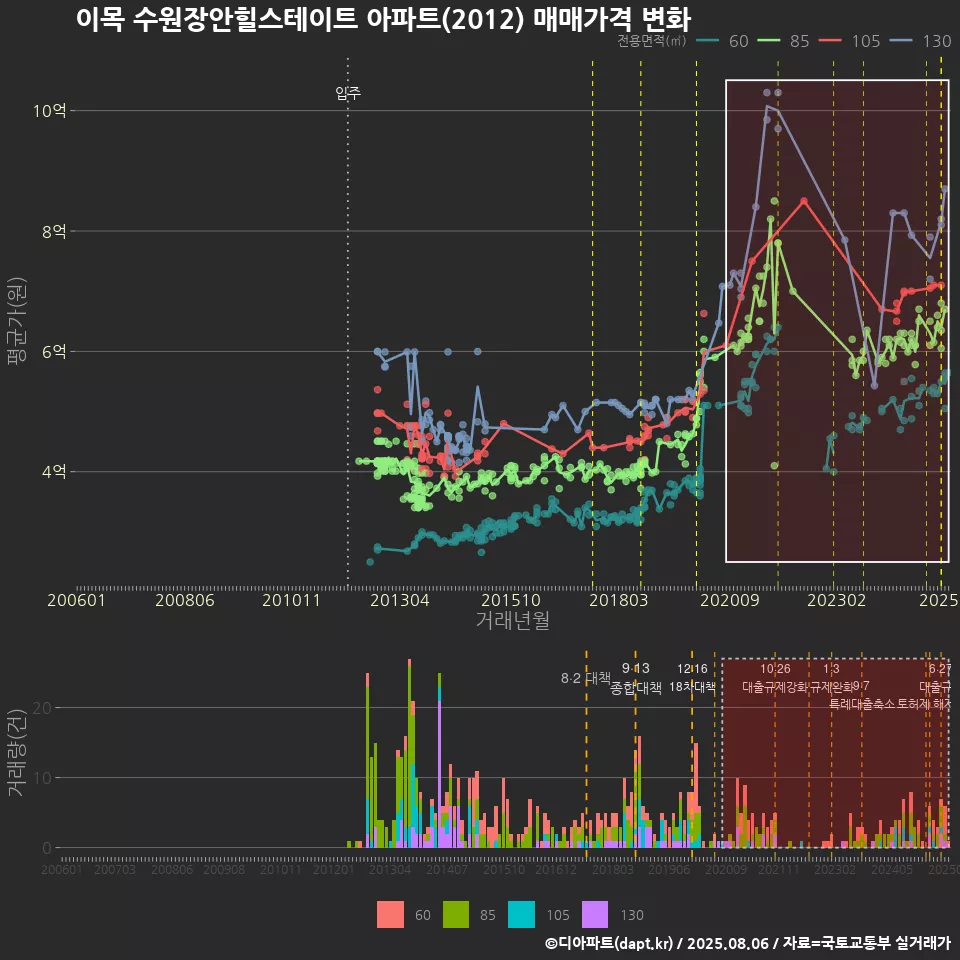Click the 9·13 종합대책 annotation
Image resolution: width=960 pixels, height=960 pixels.
(636, 678)
